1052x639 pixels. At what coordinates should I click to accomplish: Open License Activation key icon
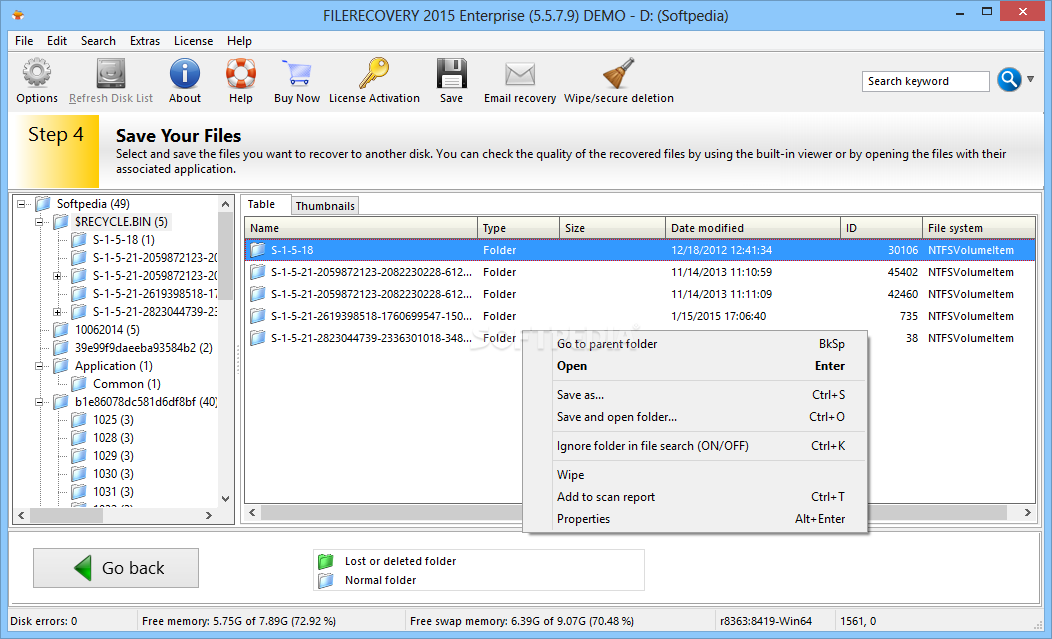[374, 73]
